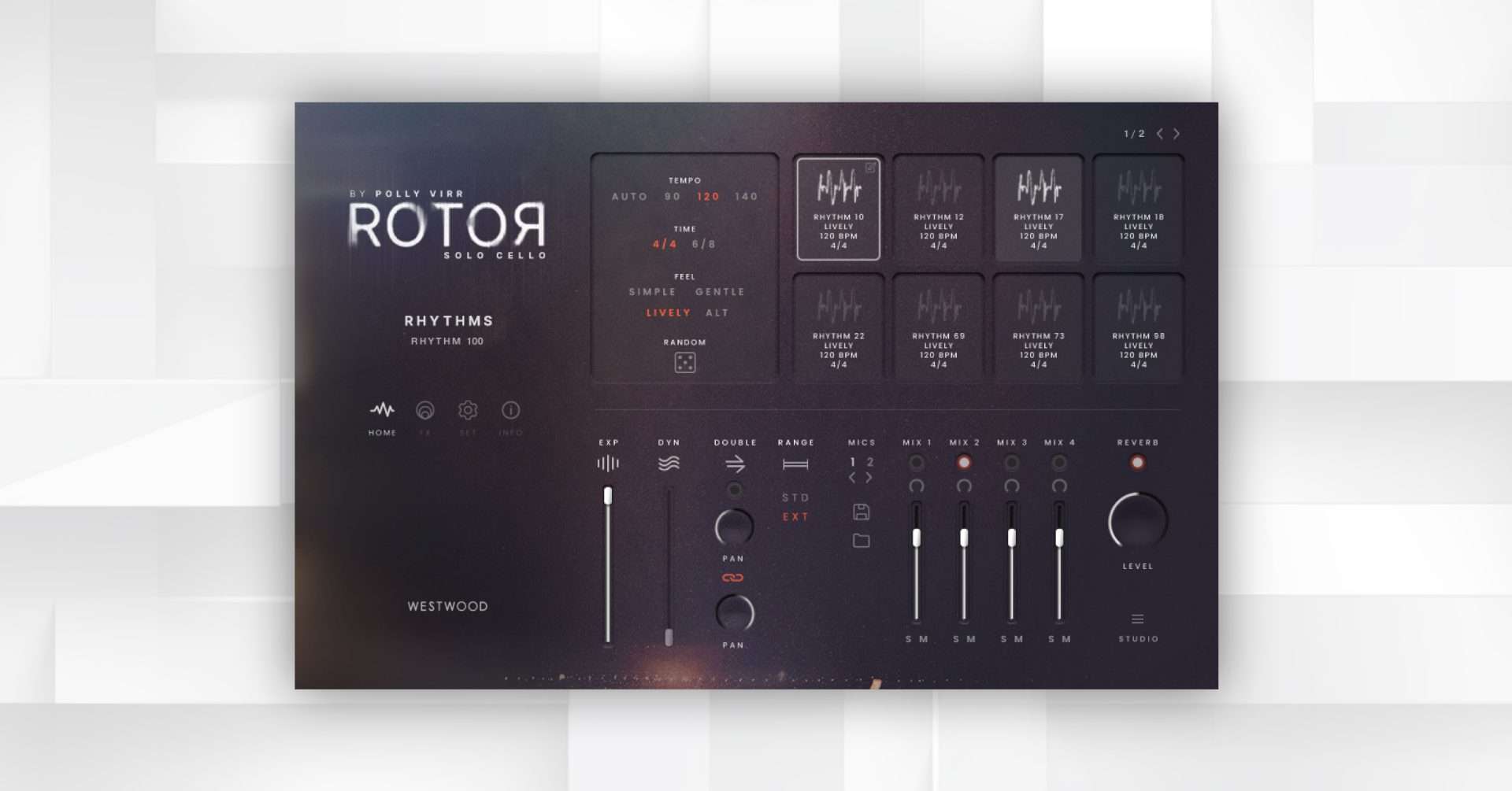This screenshot has height=791, width=1512.
Task: Open the Studio reverb menu icon
Action: 1138,619
